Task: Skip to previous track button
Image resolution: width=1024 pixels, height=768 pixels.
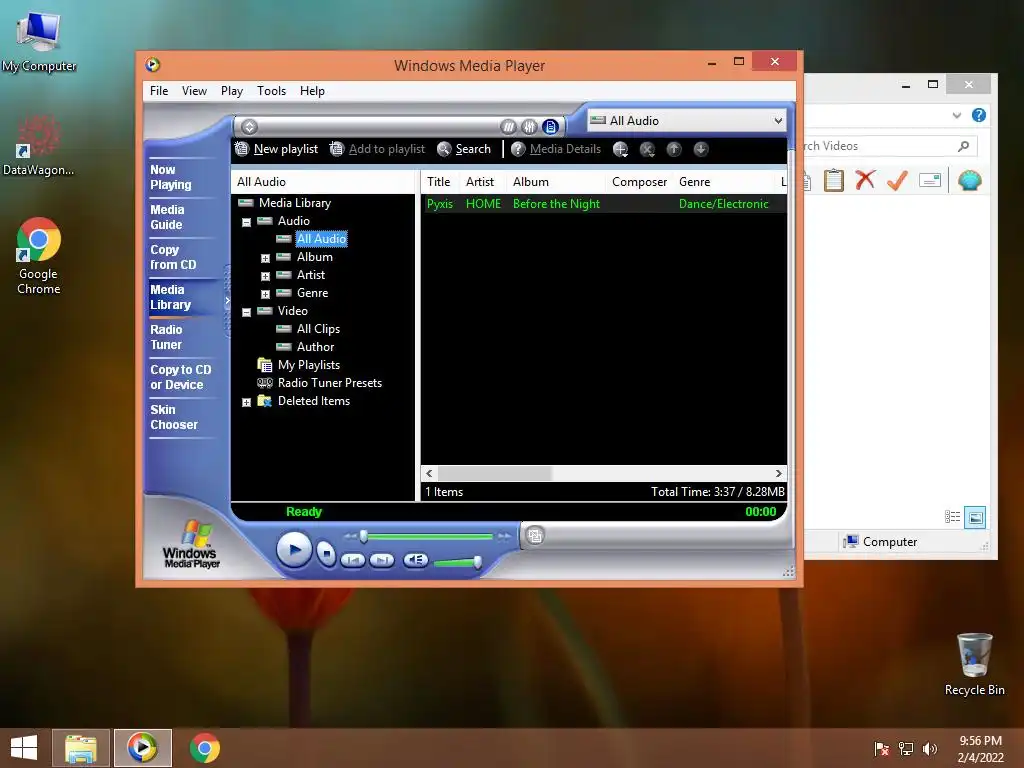Action: click(353, 560)
